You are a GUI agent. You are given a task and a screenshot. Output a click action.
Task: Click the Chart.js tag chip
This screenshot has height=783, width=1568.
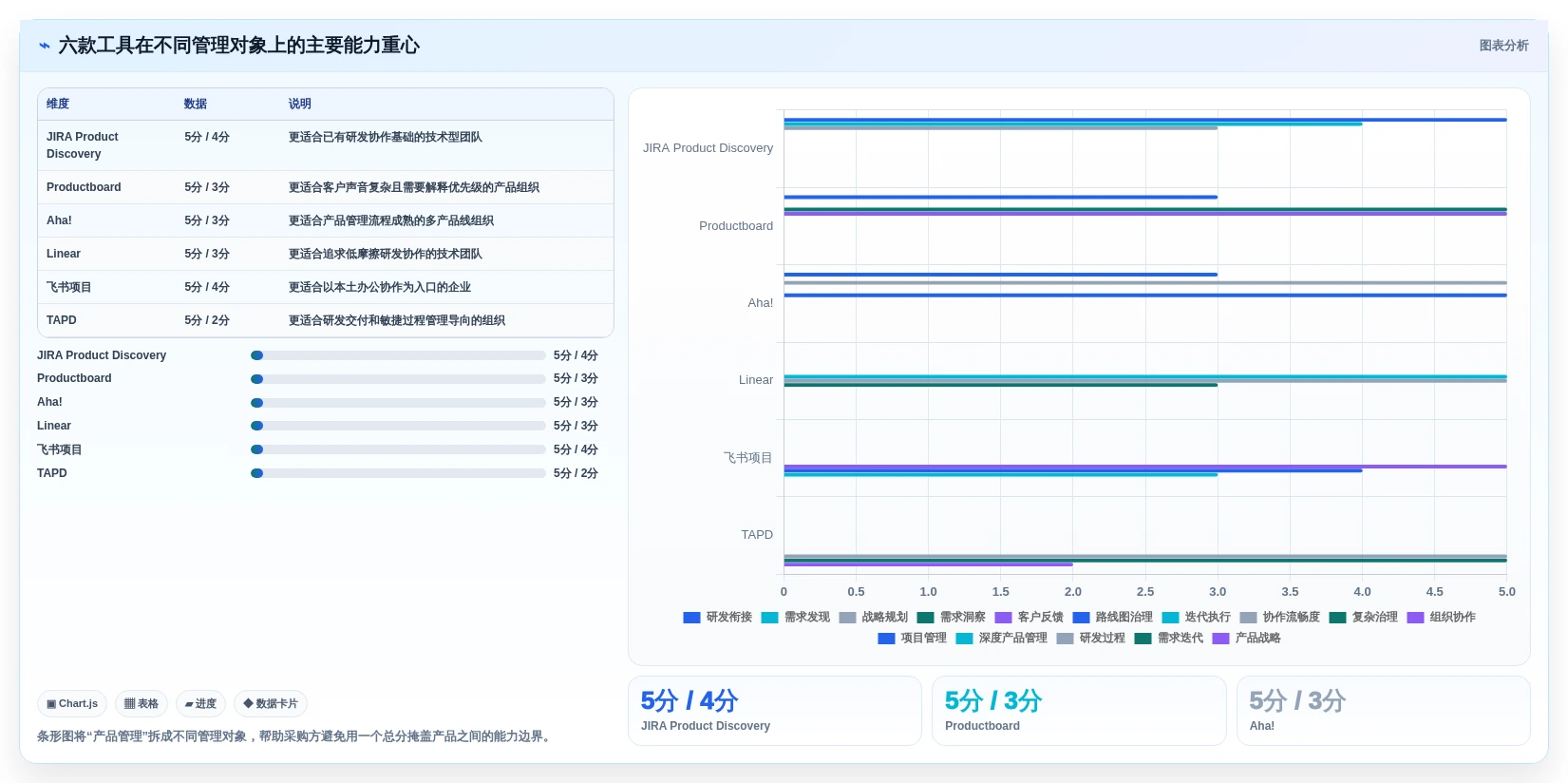click(x=72, y=704)
